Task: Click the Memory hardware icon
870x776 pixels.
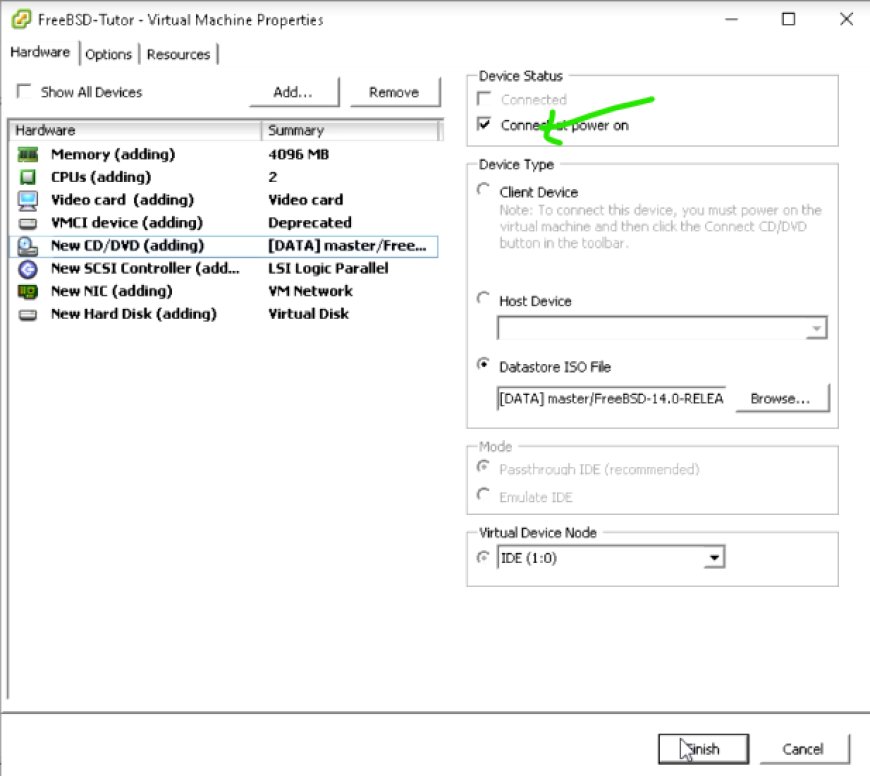Action: [x=28, y=154]
